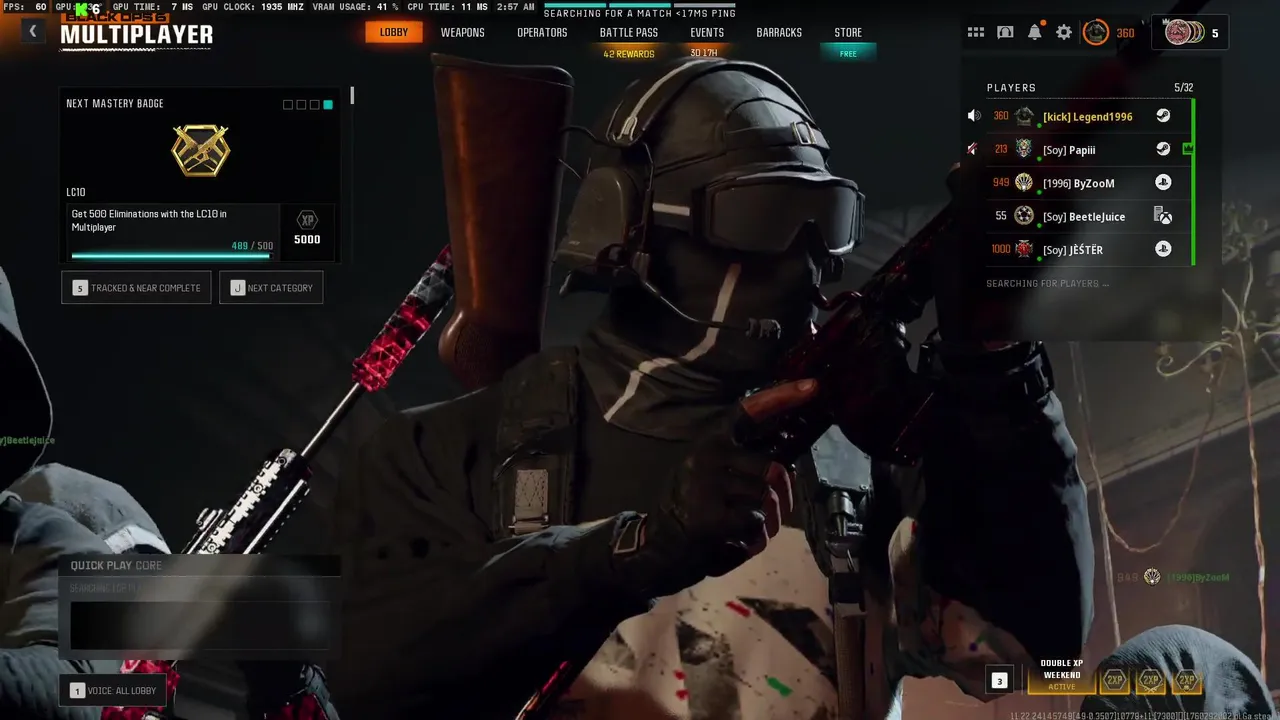Viewport: 1280px width, 720px height.
Task: Select player row [kick] Legend1996
Action: 1090,116
